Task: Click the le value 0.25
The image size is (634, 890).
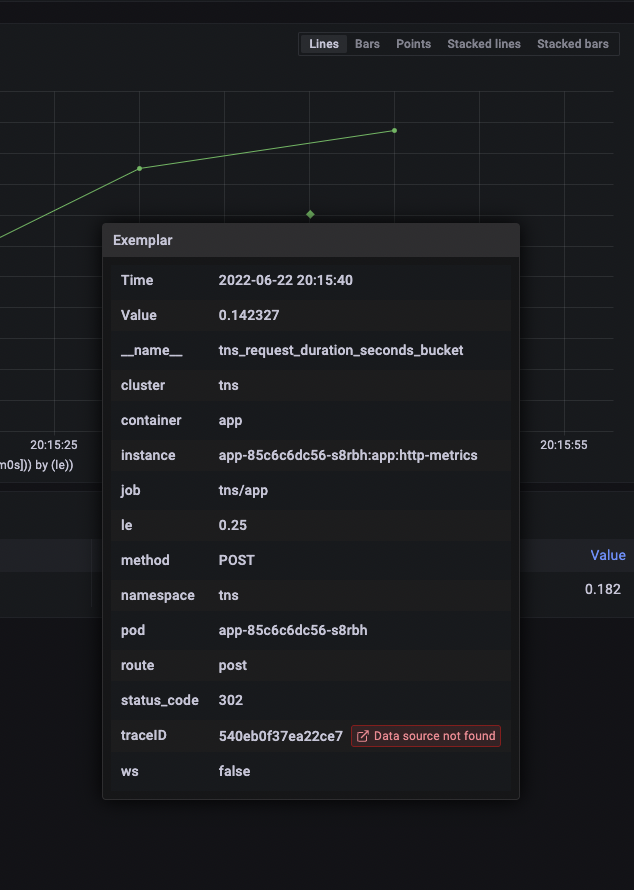Action: point(233,525)
